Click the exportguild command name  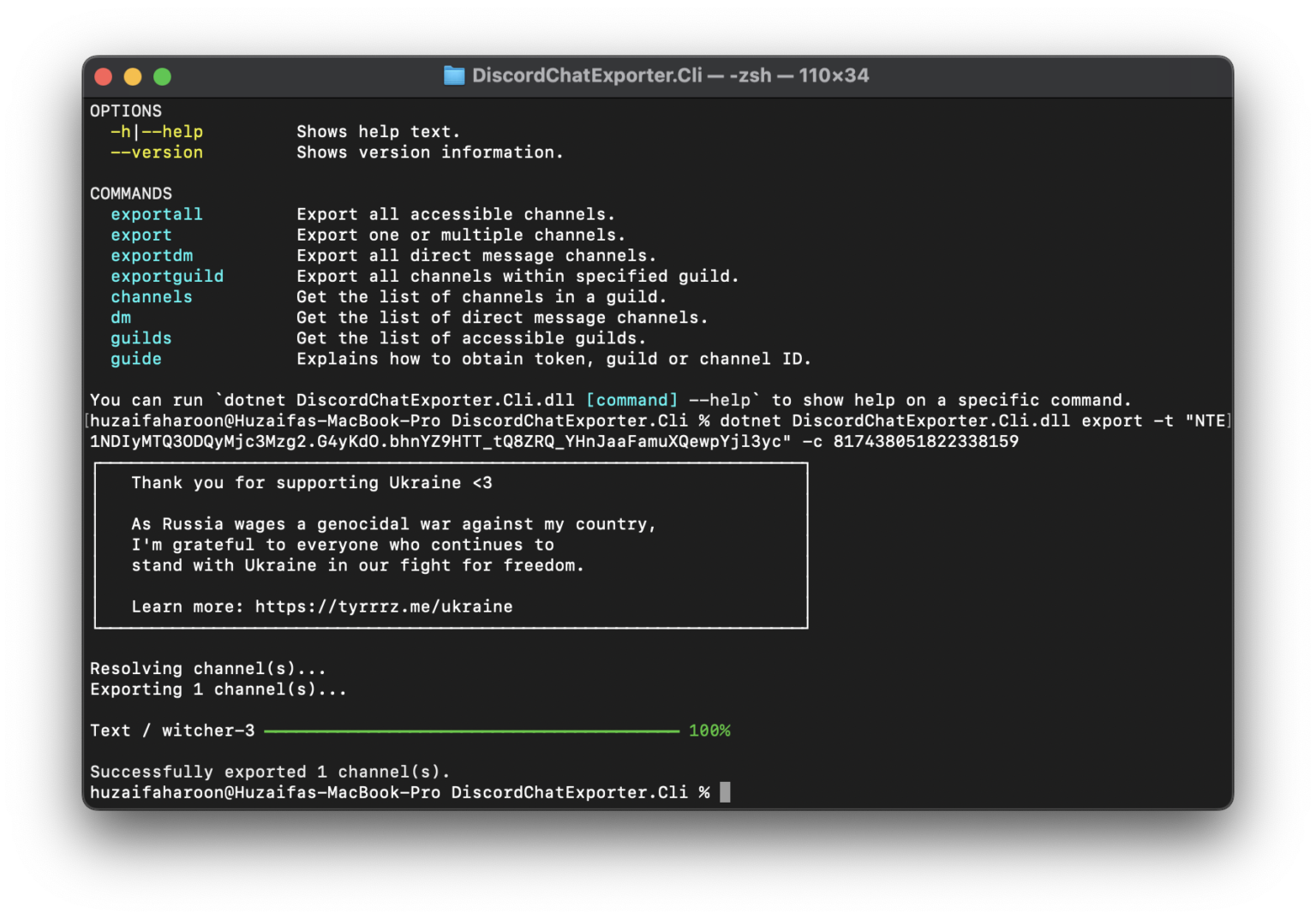(167, 276)
